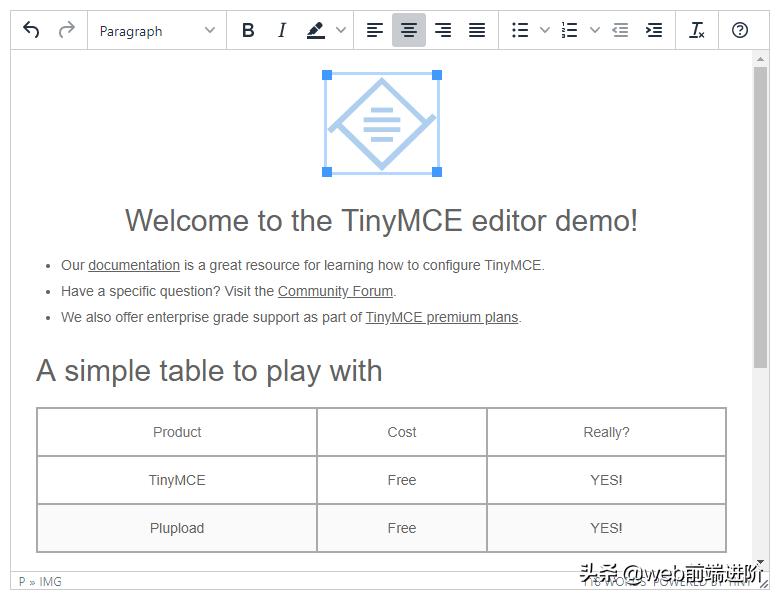
Task: Open the documentation link
Action: tap(134, 265)
